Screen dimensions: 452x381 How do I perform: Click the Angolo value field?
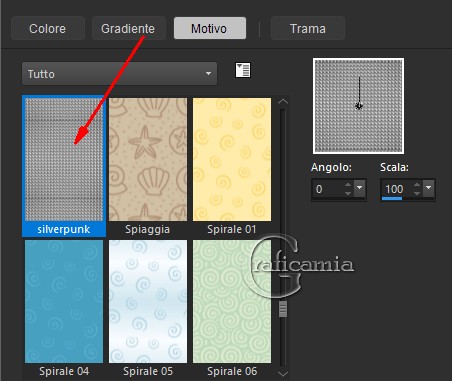pyautogui.click(x=328, y=189)
